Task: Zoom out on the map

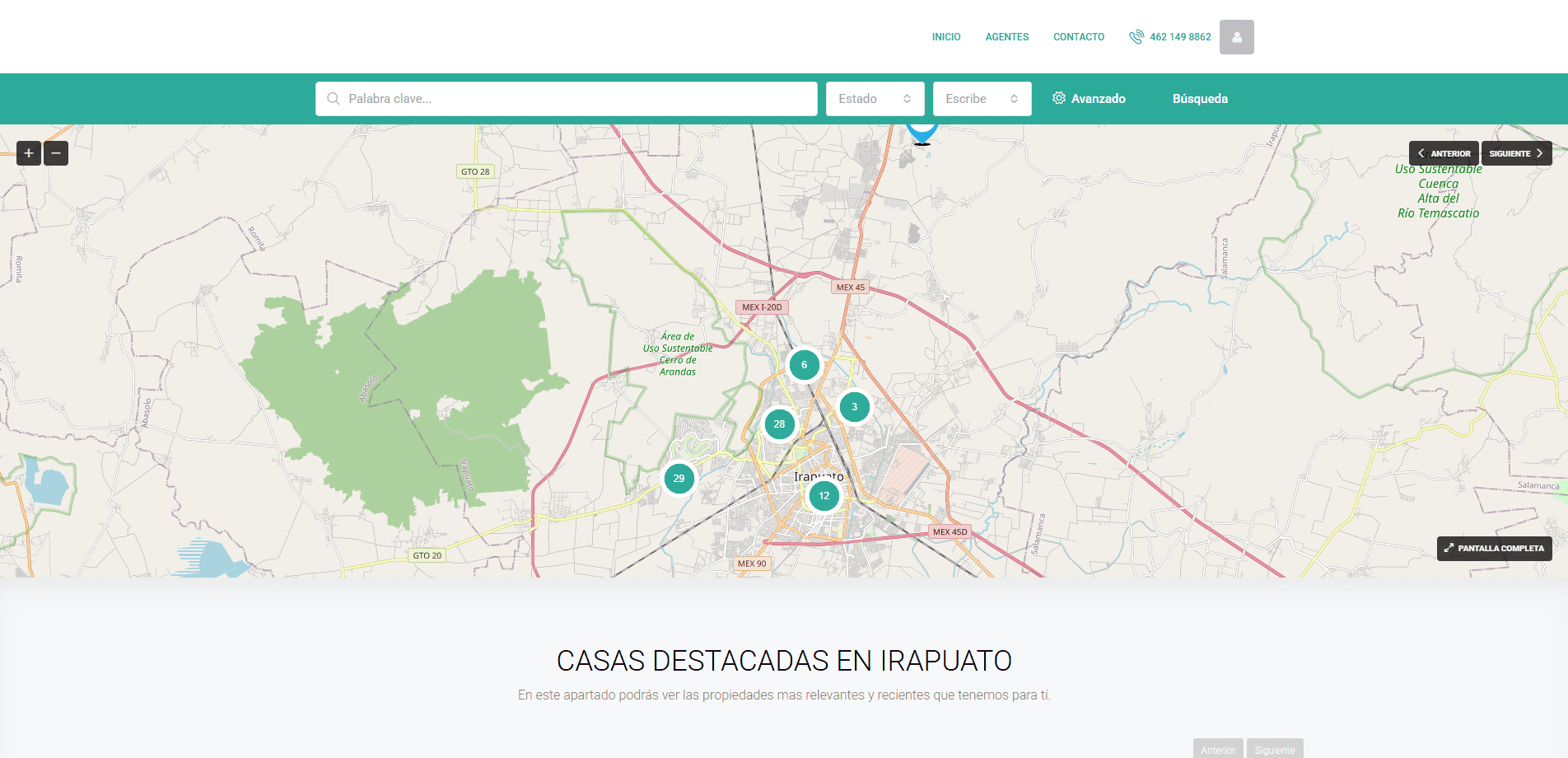Action: click(x=56, y=153)
